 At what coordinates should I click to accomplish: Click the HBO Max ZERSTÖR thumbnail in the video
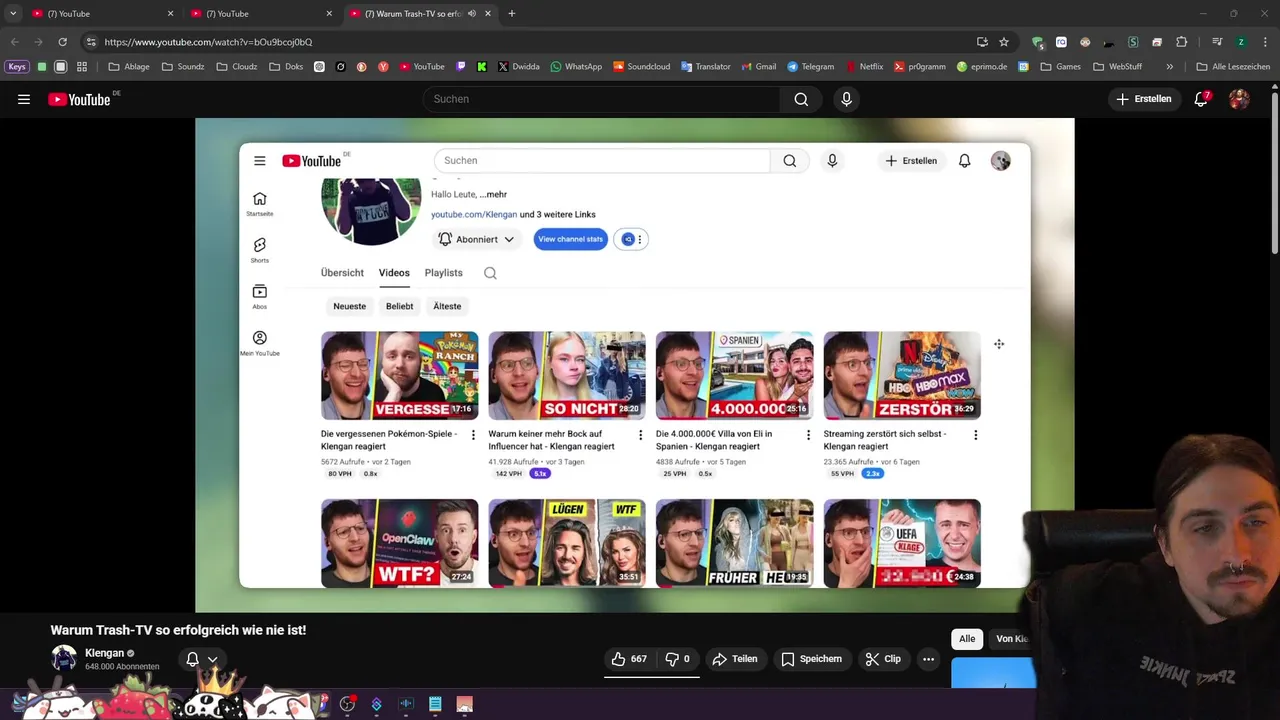902,375
